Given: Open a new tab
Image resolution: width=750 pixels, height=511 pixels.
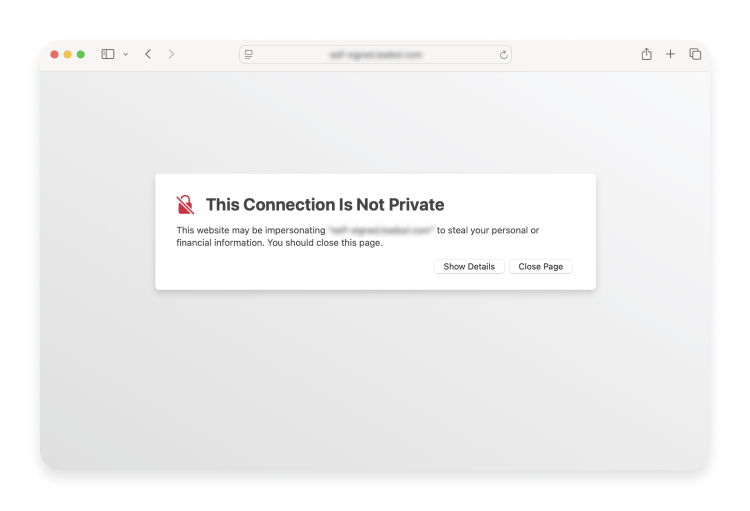Looking at the screenshot, I should [671, 54].
